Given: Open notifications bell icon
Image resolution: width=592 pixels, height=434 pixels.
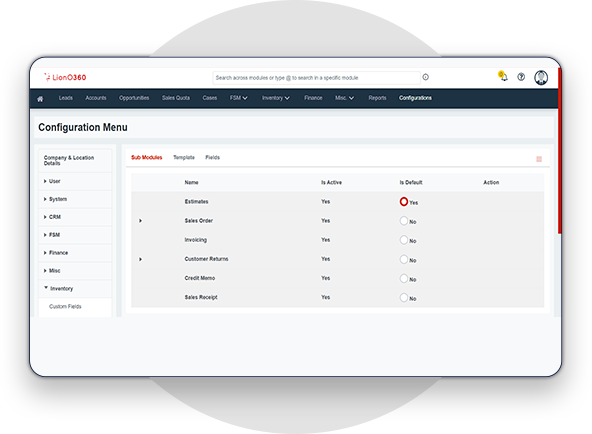Looking at the screenshot, I should [503, 76].
